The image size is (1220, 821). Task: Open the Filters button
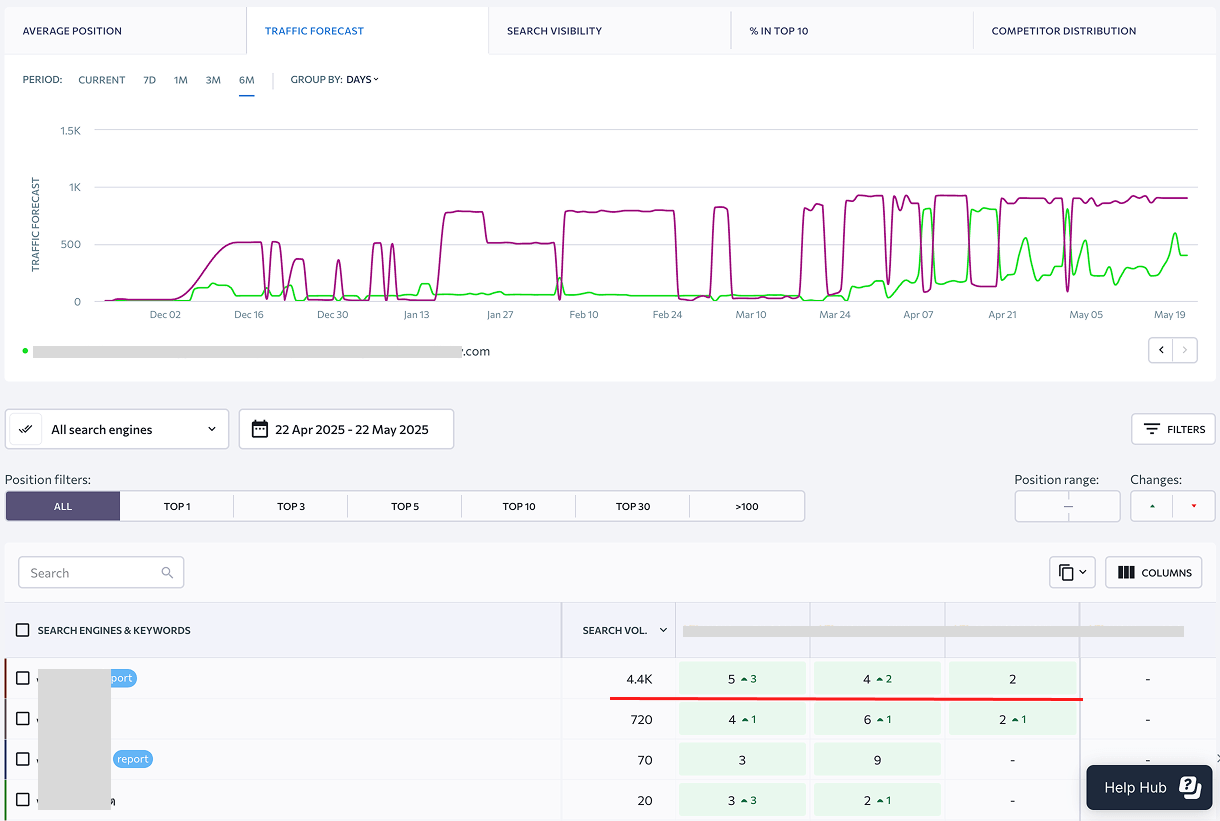[x=1173, y=429]
